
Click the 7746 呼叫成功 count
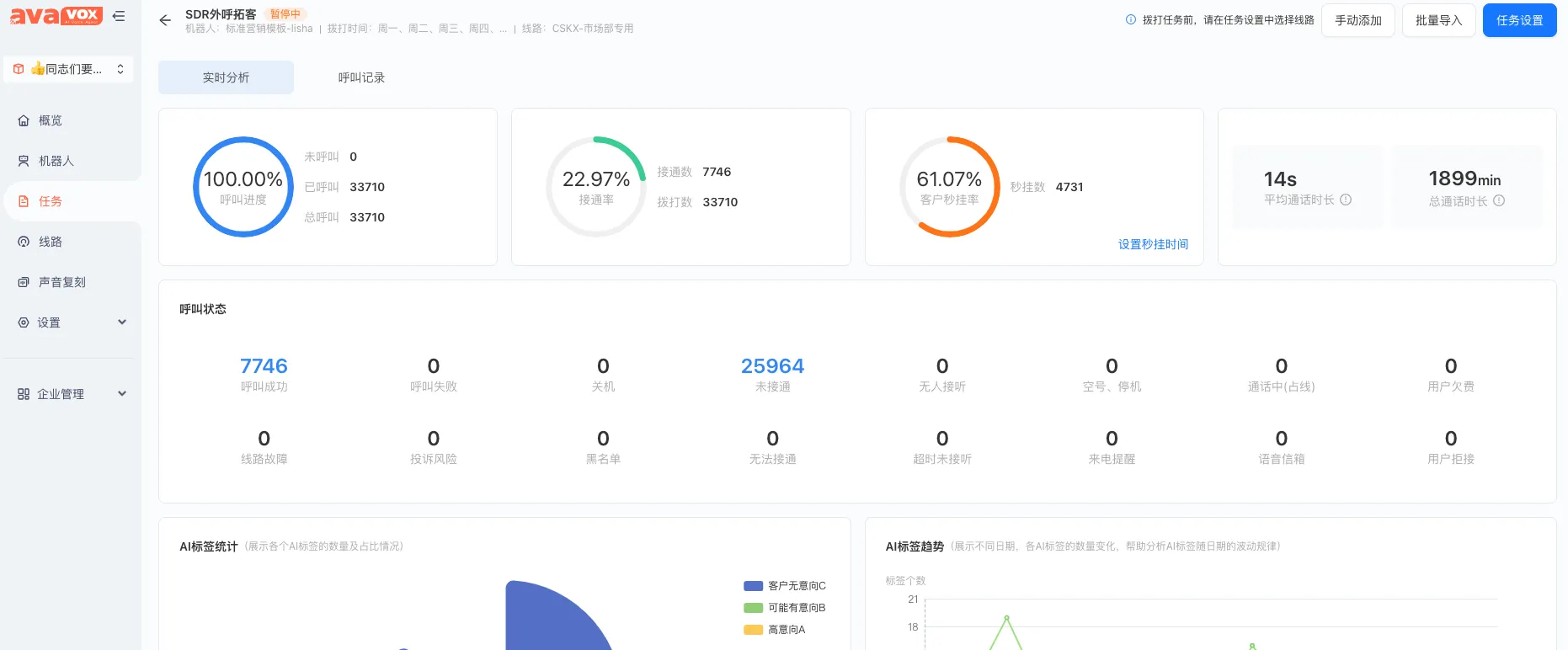pos(264,366)
